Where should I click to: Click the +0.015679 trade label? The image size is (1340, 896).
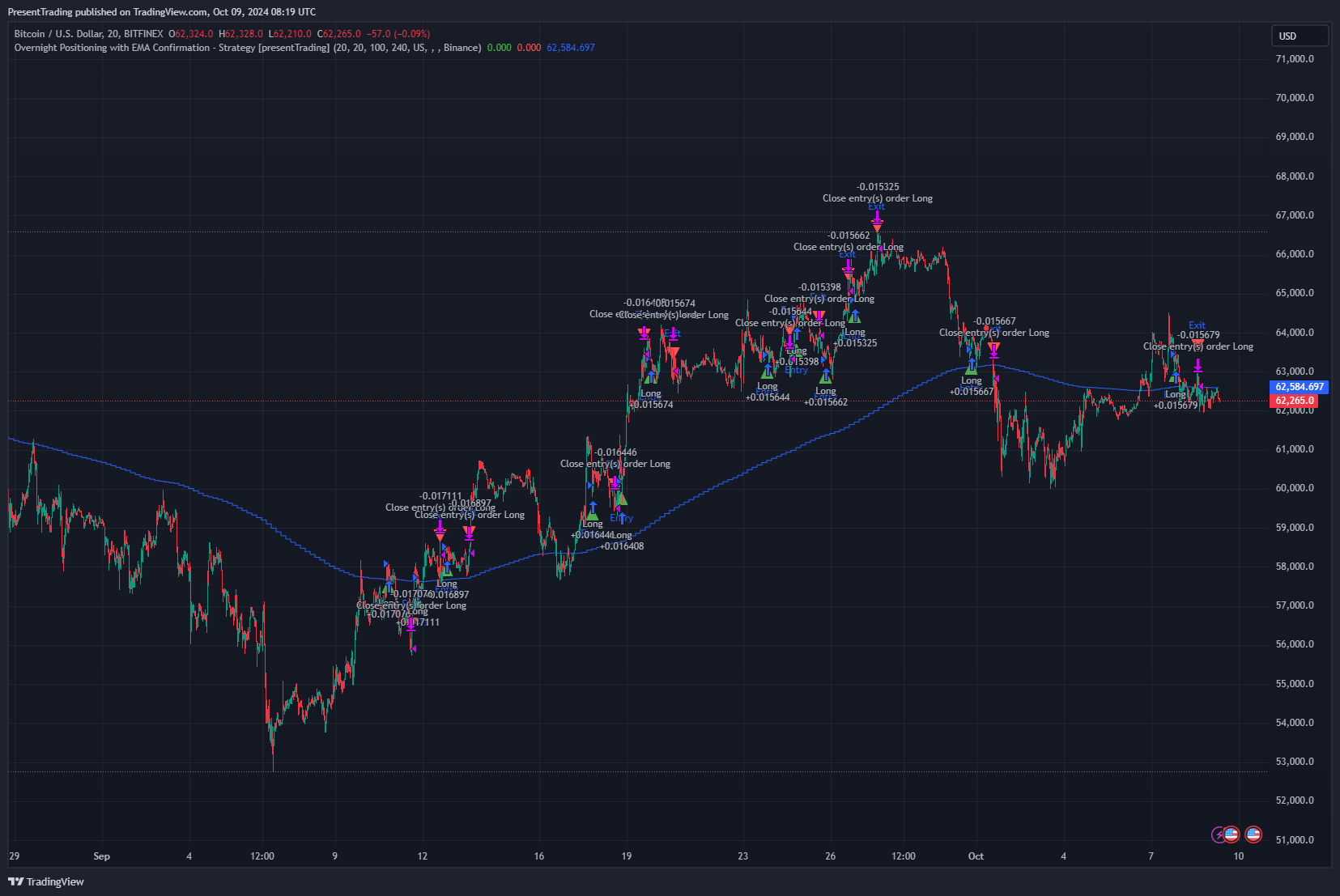coord(1176,406)
